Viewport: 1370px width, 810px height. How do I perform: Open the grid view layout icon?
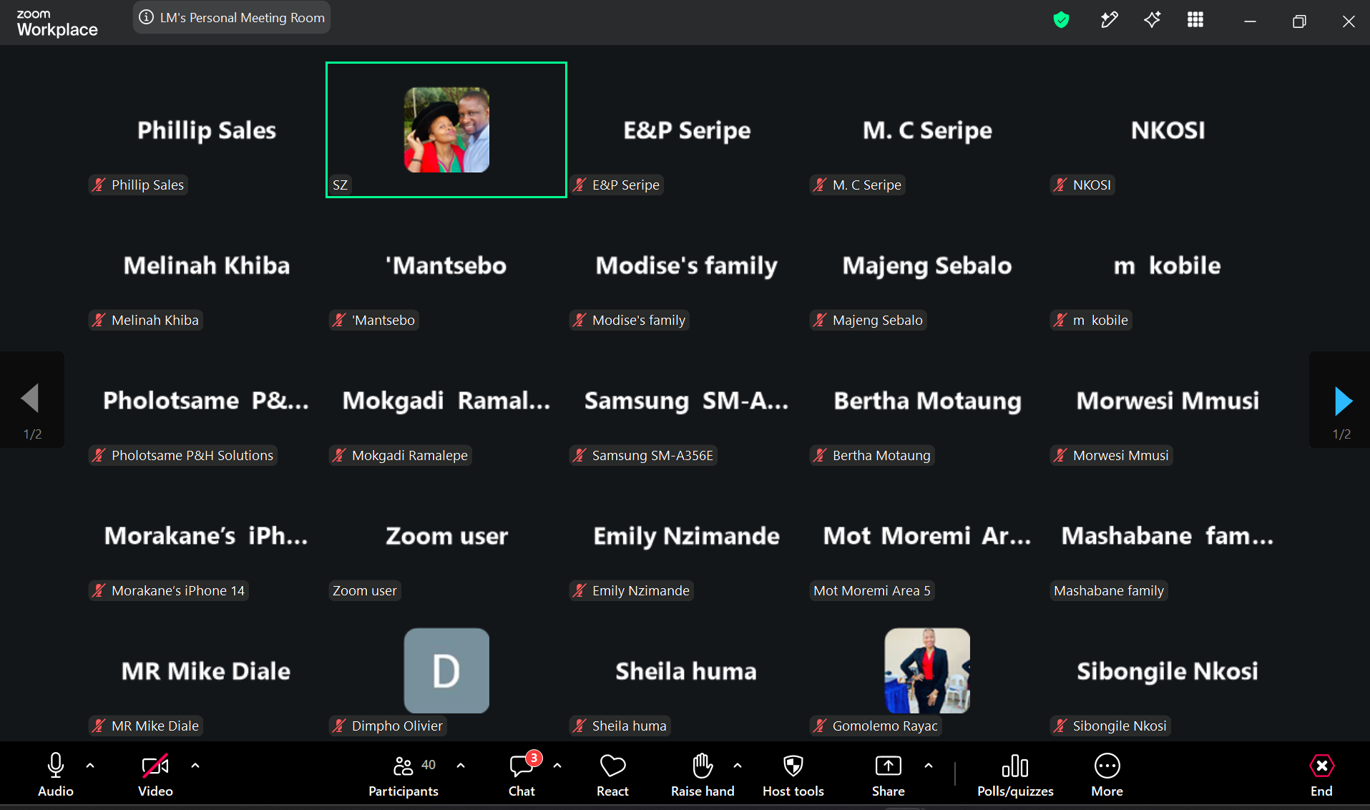point(1195,19)
